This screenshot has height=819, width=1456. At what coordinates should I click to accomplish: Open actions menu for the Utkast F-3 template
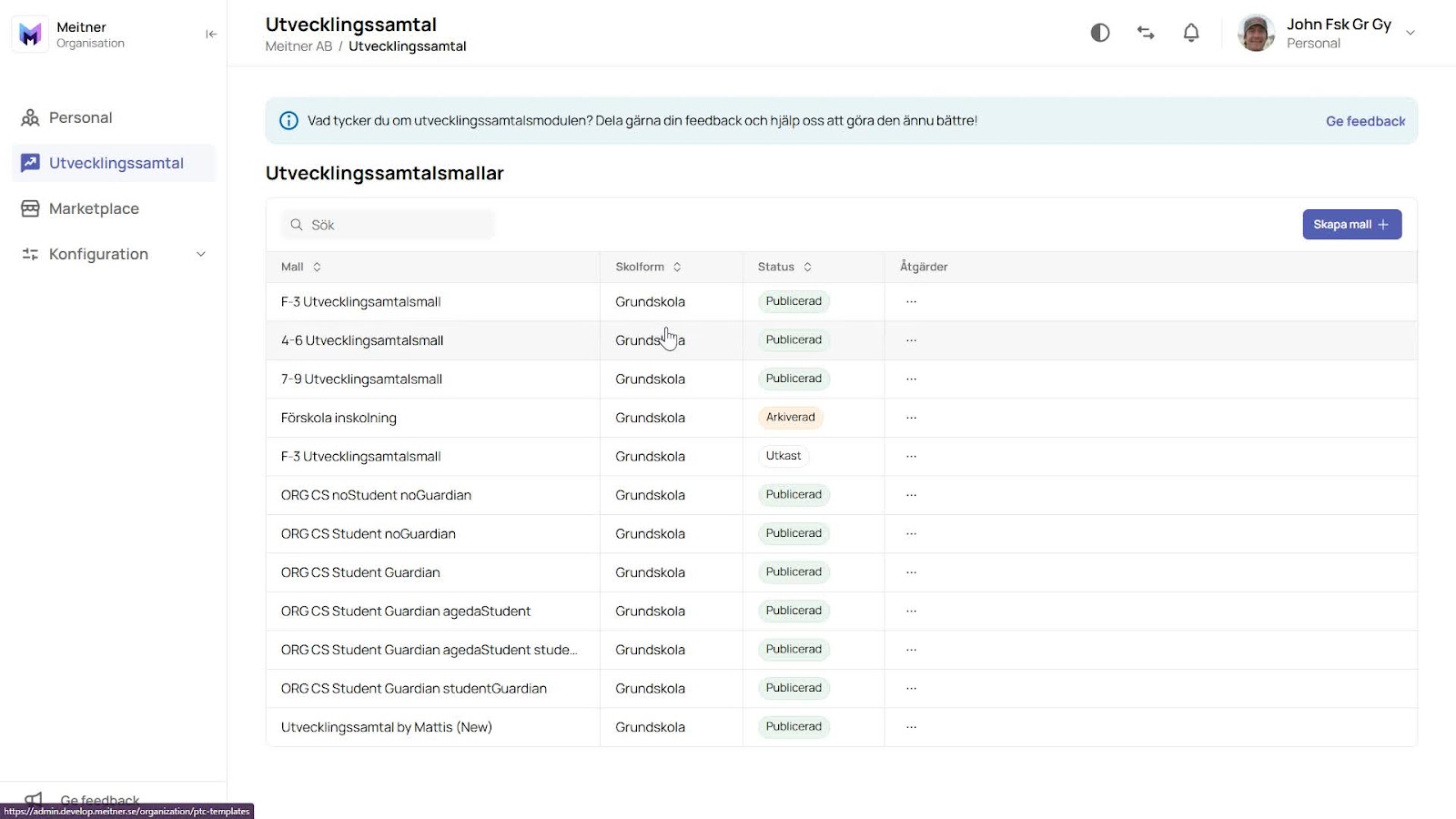click(x=911, y=456)
